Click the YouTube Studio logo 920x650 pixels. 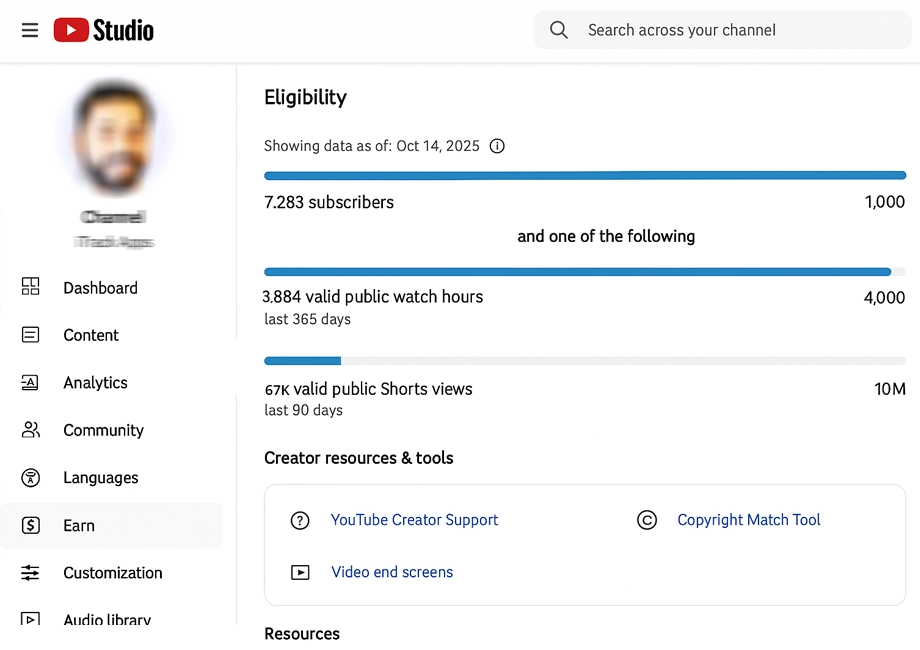(x=104, y=30)
